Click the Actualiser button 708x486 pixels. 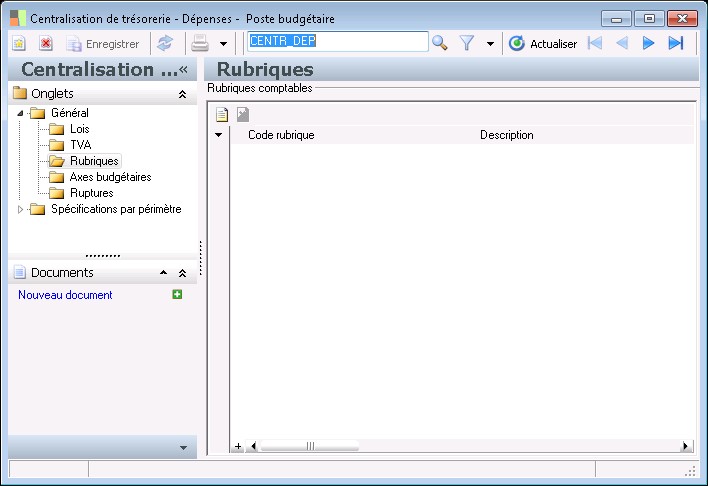(x=543, y=43)
